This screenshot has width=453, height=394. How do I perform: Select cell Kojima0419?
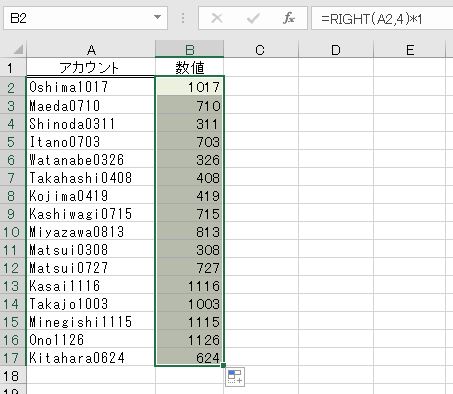click(91, 195)
